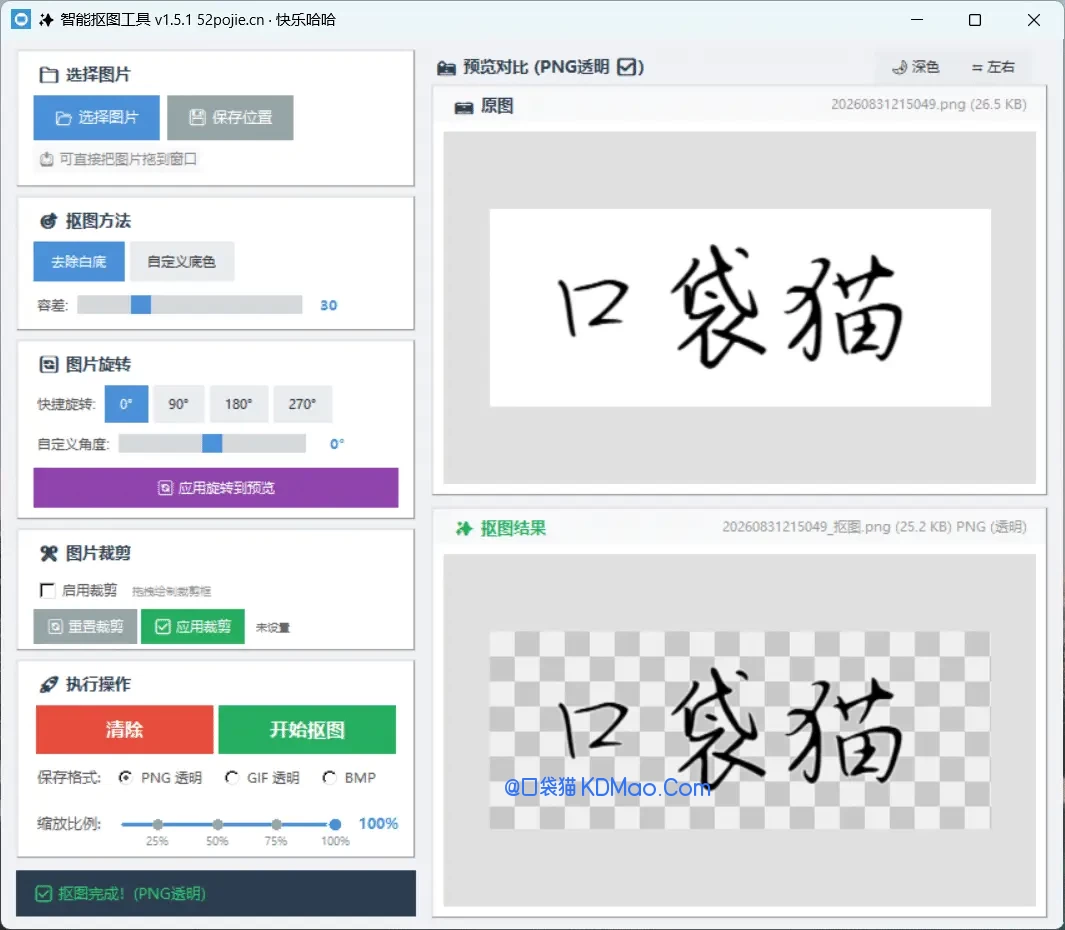Click the app icon in title bar
Image resolution: width=1065 pixels, height=930 pixels.
click(x=21, y=20)
